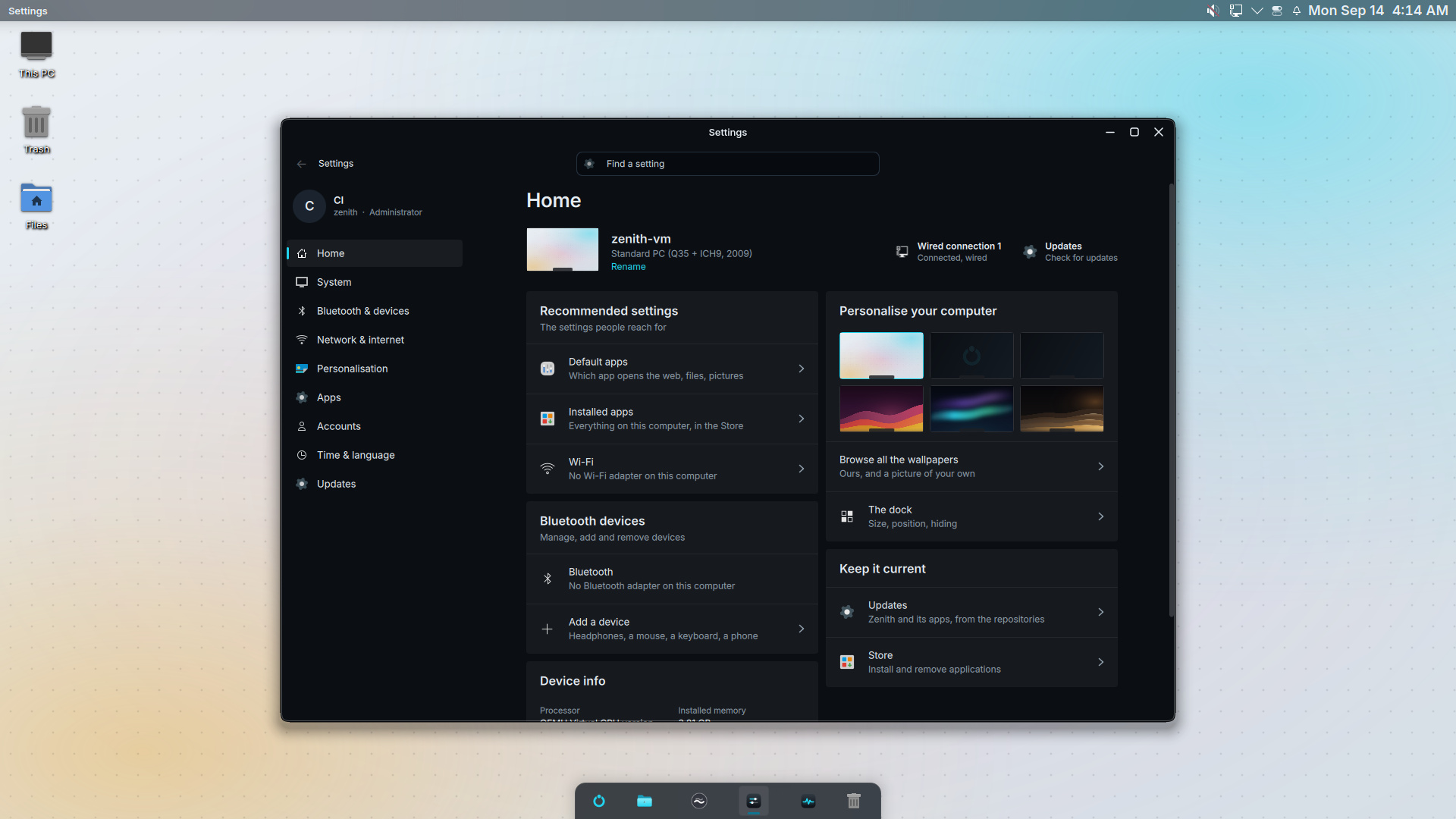Click the Find a setting search field
The width and height of the screenshot is (1456, 819).
pos(728,164)
